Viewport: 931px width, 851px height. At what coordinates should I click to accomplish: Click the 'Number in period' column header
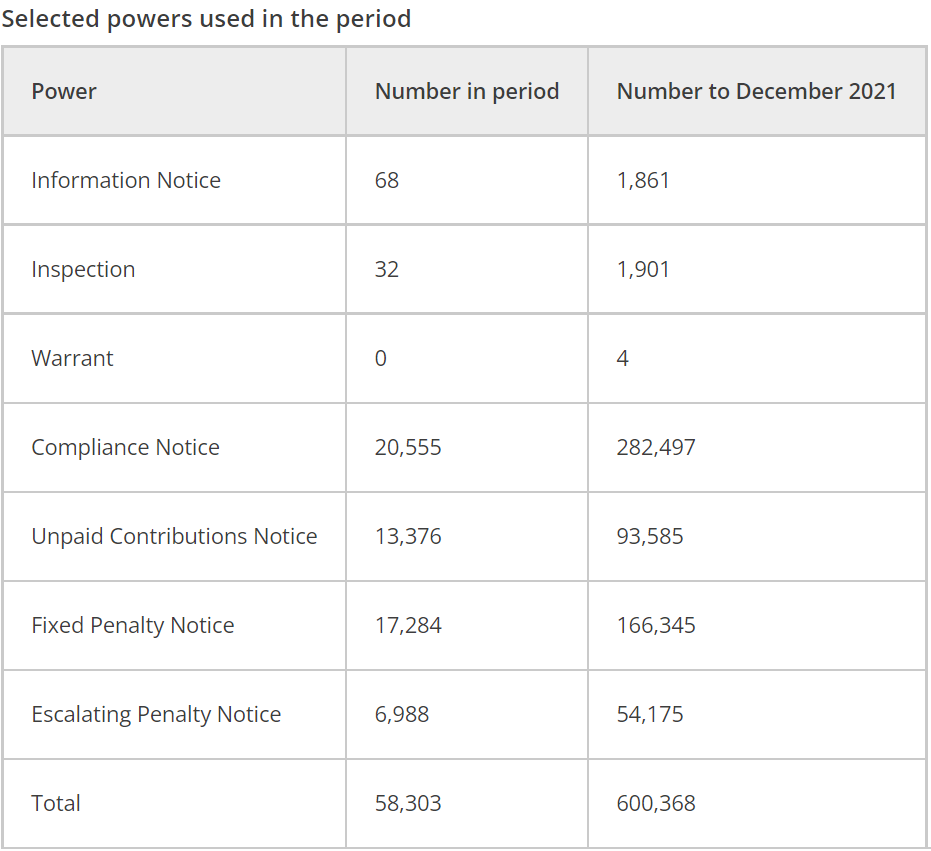coord(467,91)
